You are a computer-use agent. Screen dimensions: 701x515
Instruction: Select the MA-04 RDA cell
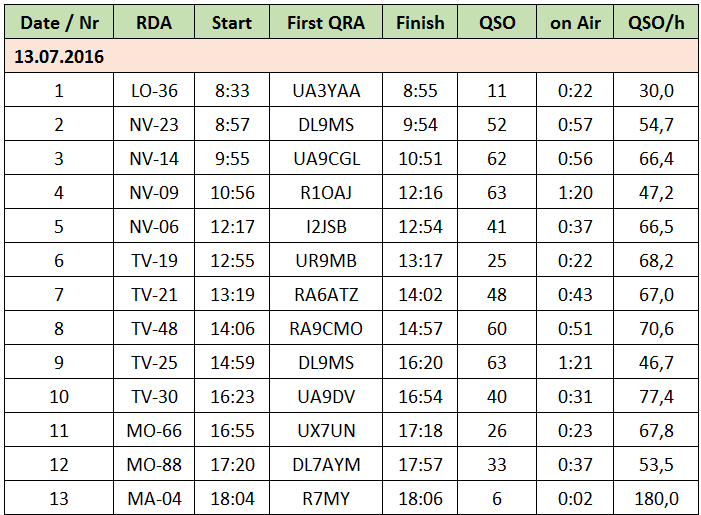click(x=154, y=498)
